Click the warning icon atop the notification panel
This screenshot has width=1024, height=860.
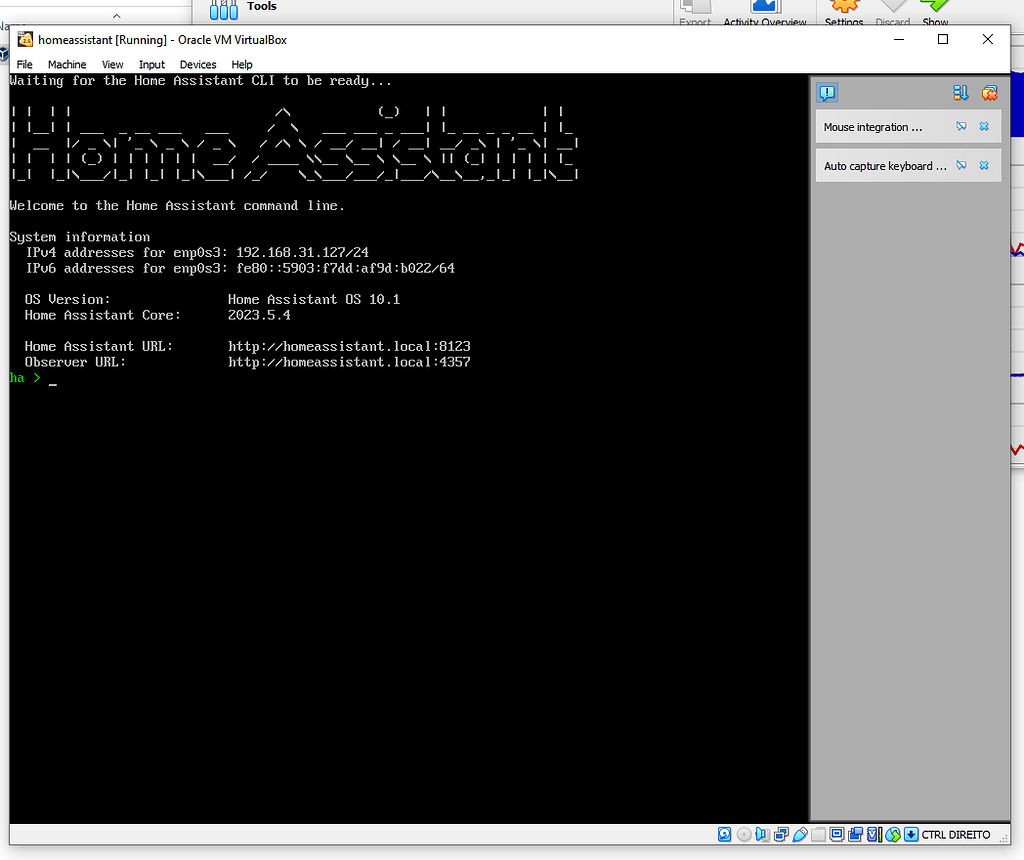[x=827, y=93]
